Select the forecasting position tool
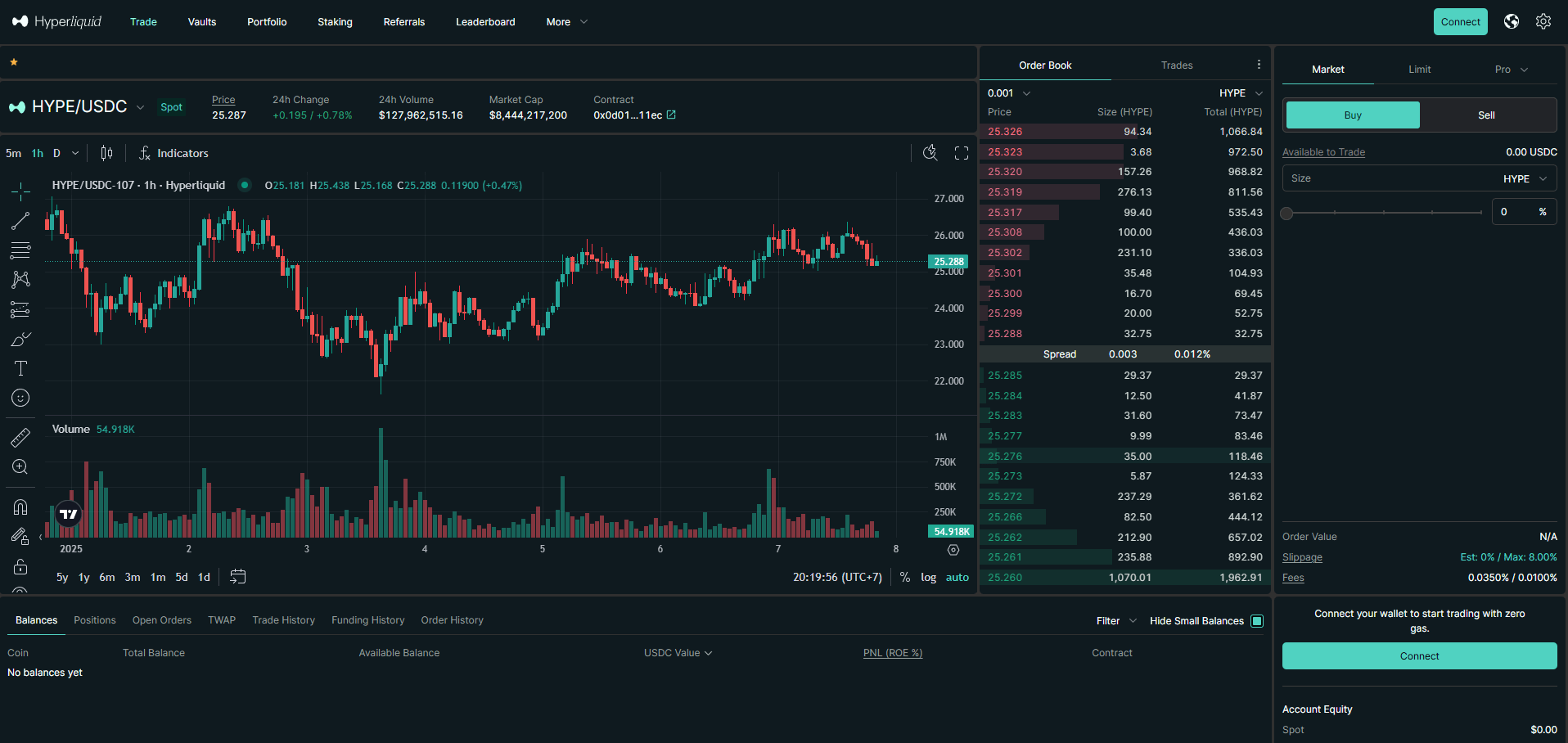1568x743 pixels. (x=20, y=309)
